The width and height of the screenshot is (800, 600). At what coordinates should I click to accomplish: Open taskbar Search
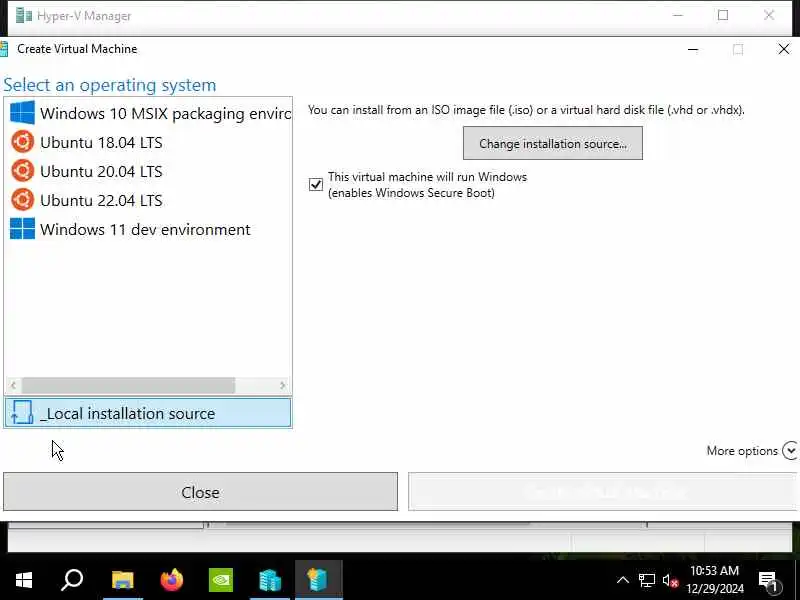[72, 580]
